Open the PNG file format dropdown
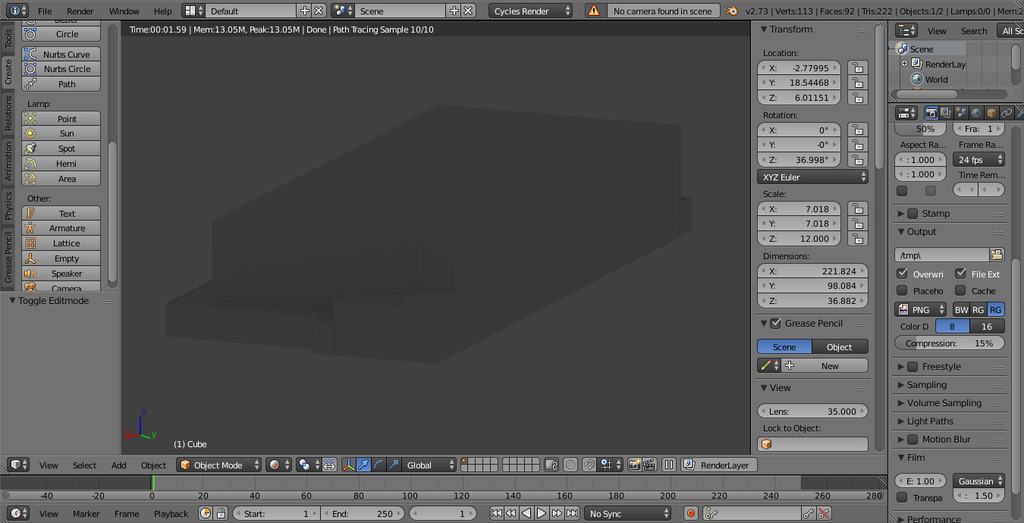 coord(922,309)
